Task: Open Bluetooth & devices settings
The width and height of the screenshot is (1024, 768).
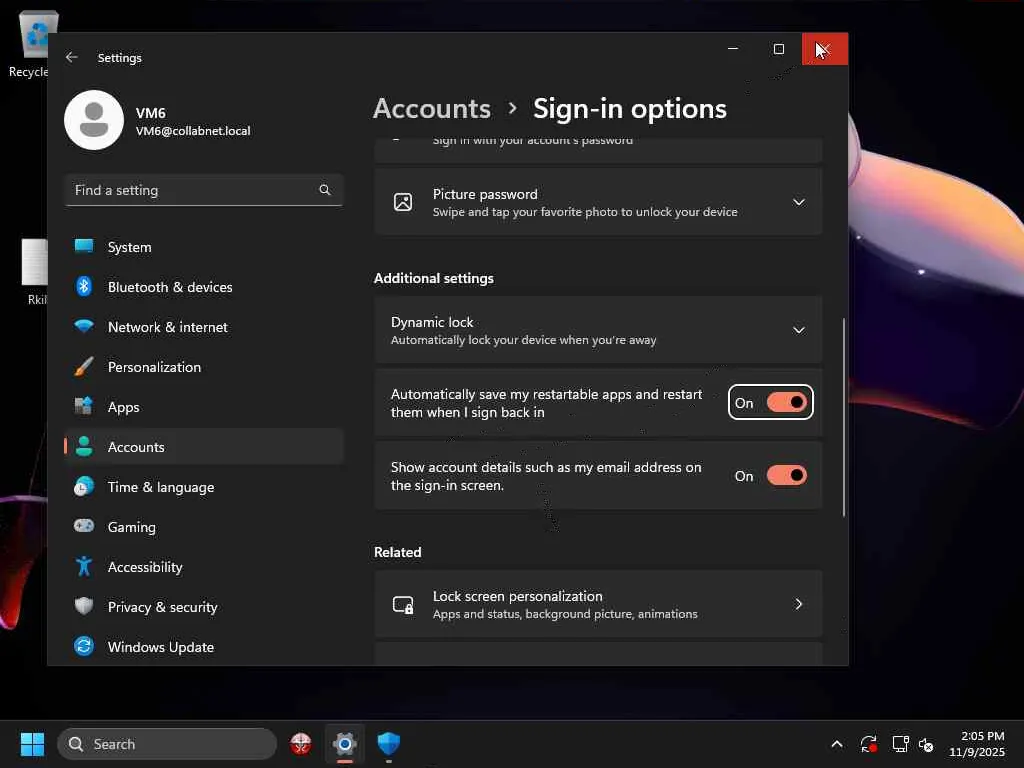Action: [204, 287]
